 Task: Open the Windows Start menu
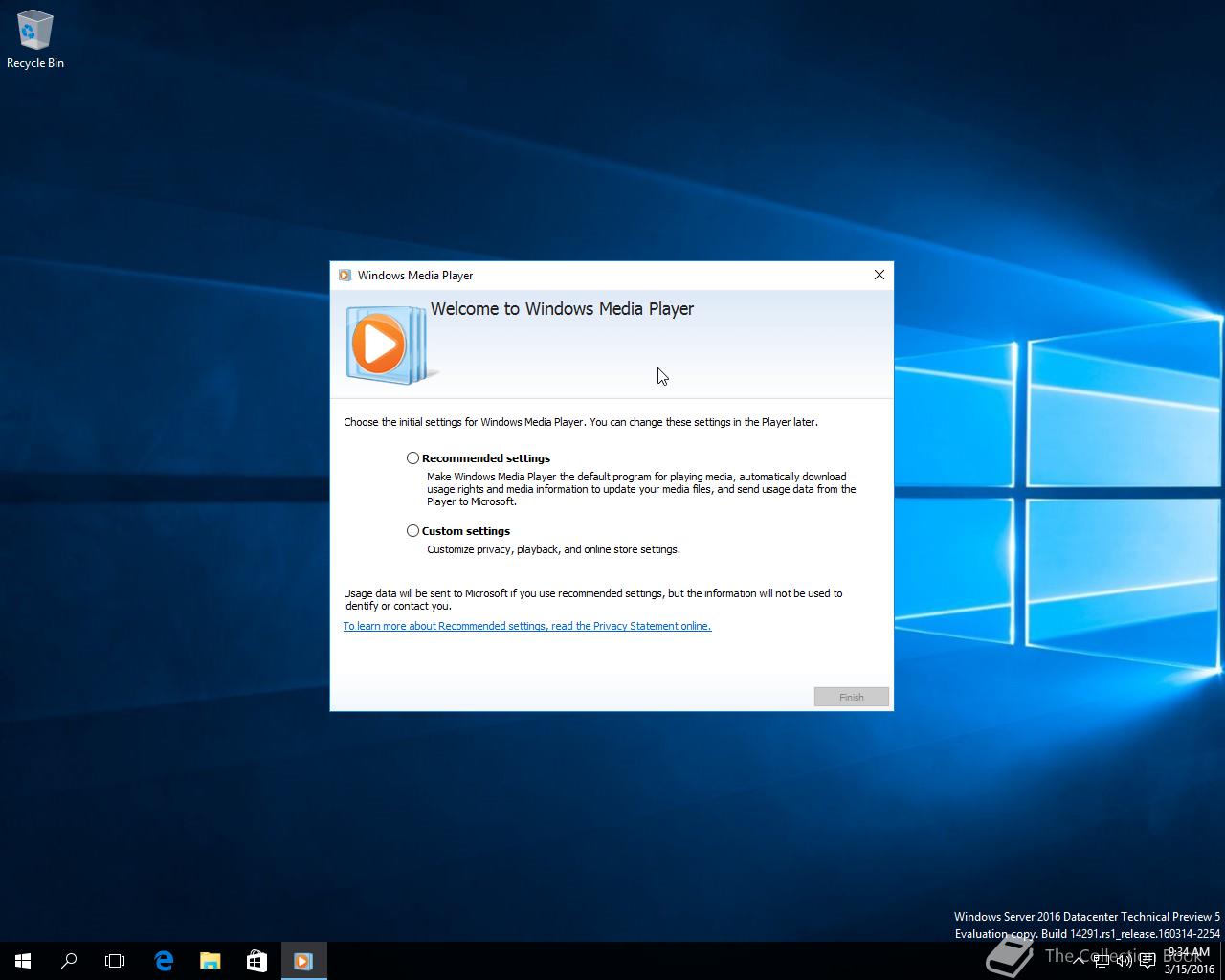(23, 961)
